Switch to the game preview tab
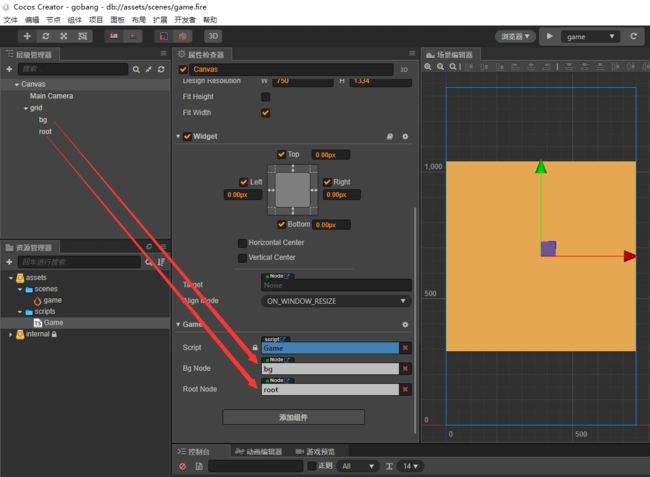650x477 pixels. tap(315, 451)
